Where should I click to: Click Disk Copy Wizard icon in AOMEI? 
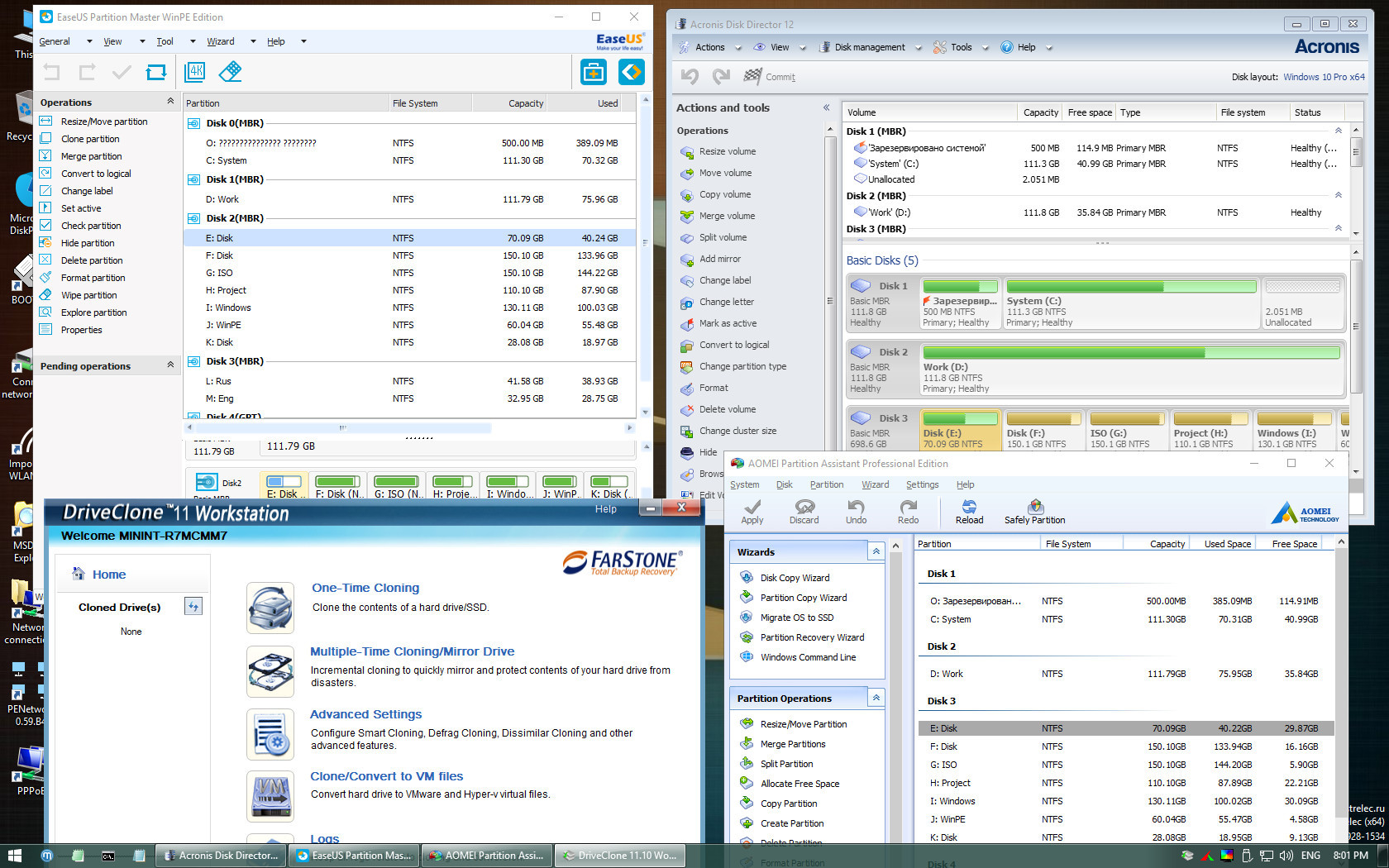point(747,577)
